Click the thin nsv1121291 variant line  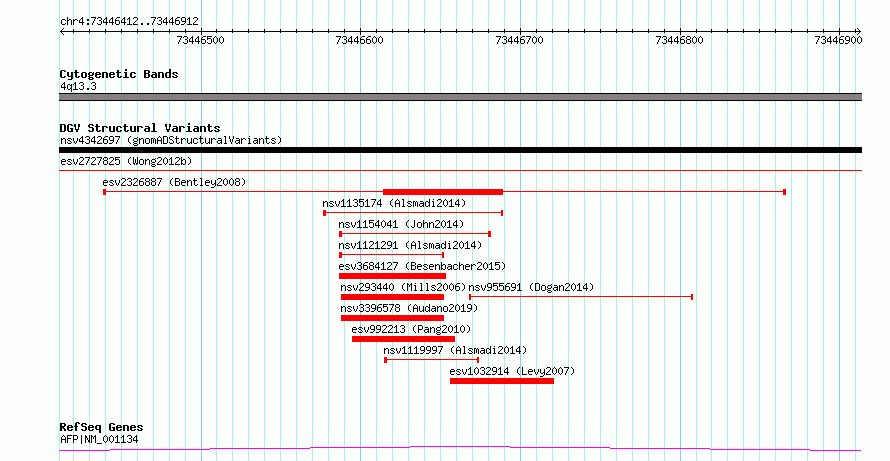(x=391, y=255)
